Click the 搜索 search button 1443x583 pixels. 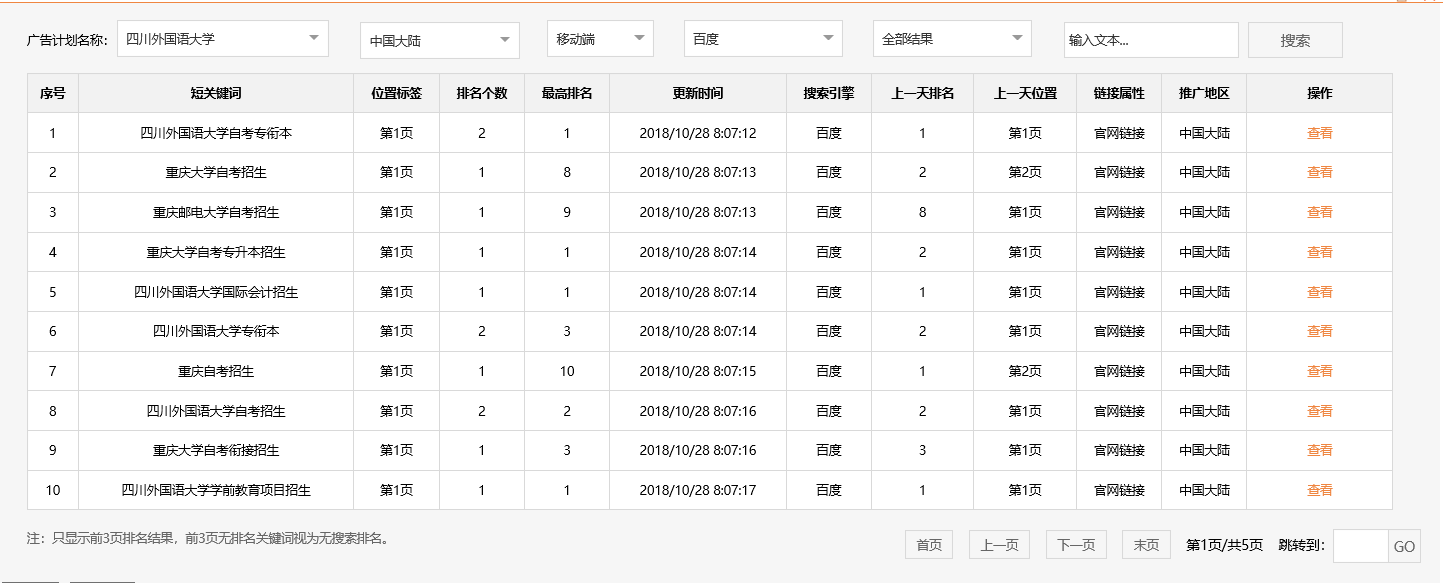[x=1295, y=39]
